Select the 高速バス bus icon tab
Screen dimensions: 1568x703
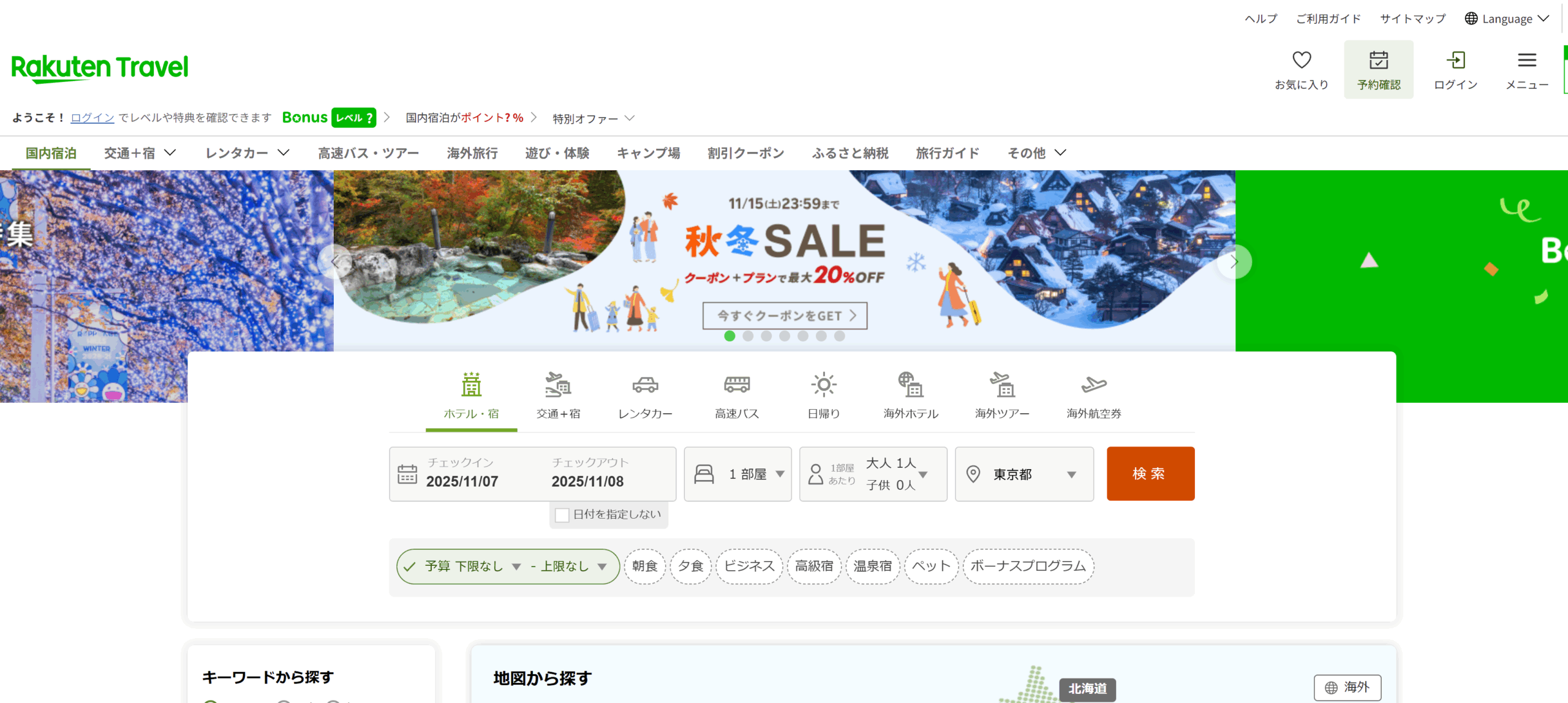click(736, 385)
